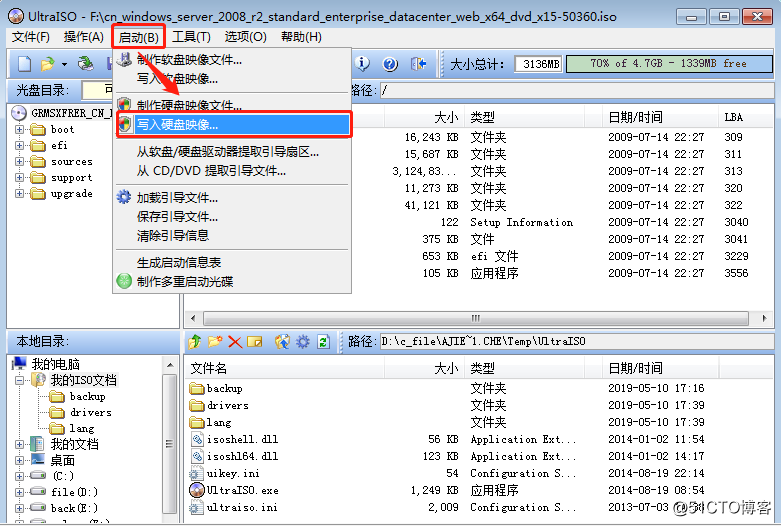
Task: Click the red X delete icon in local toolbar
Action: pos(235,342)
